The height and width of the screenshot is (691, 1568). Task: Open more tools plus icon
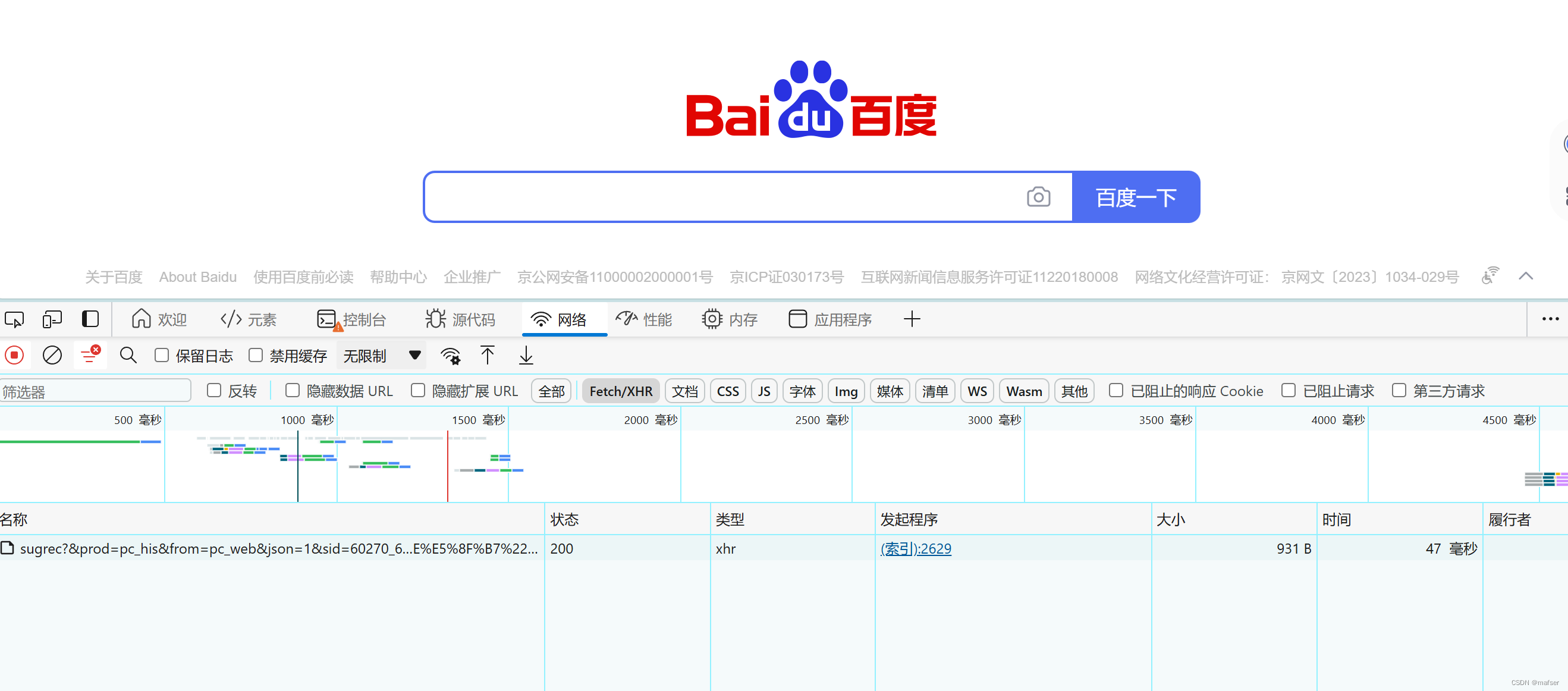(x=912, y=319)
